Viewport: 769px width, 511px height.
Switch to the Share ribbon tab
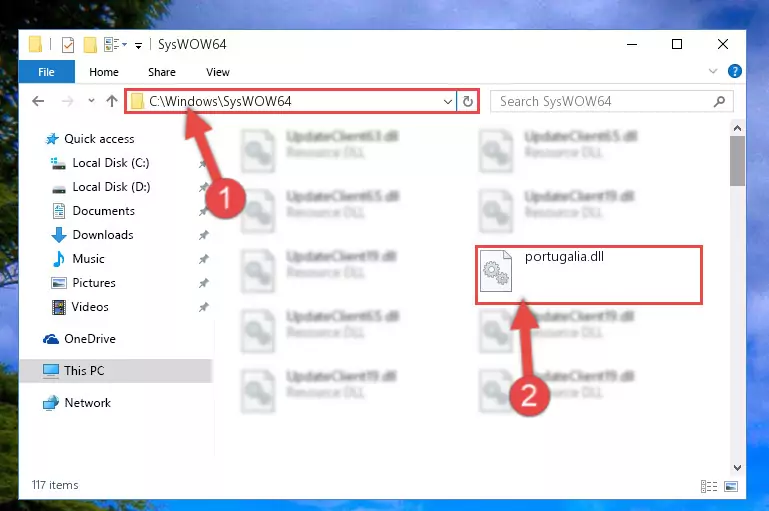[162, 72]
